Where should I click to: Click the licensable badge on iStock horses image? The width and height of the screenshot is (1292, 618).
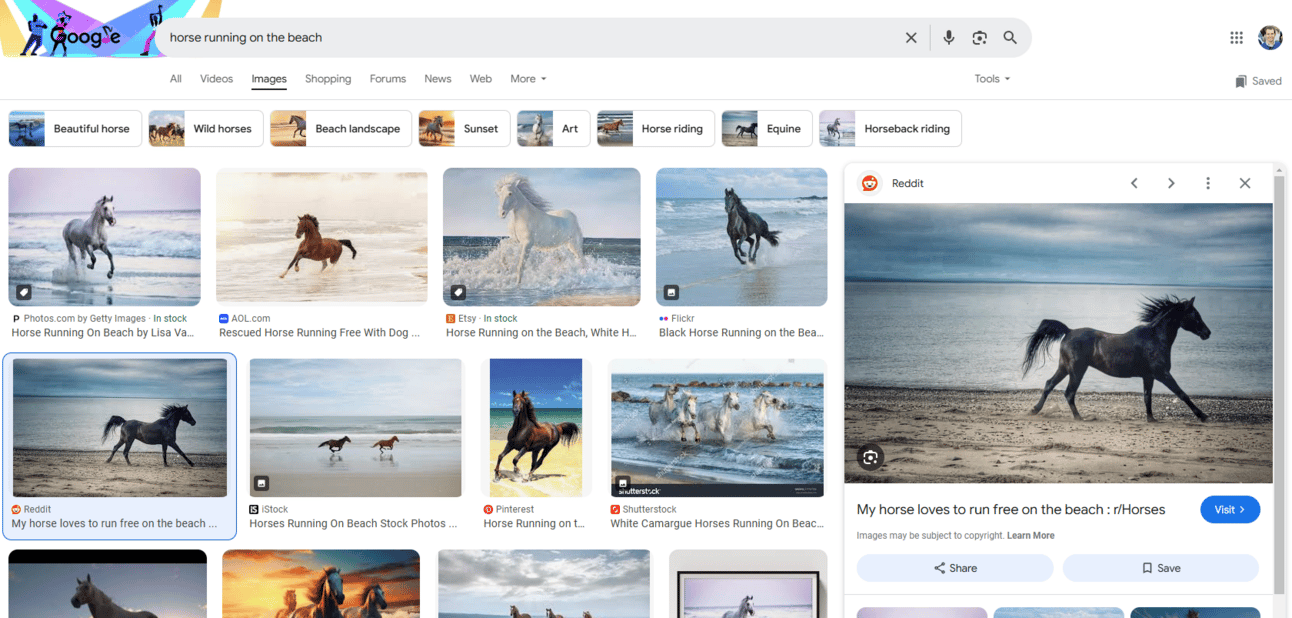coord(262,483)
